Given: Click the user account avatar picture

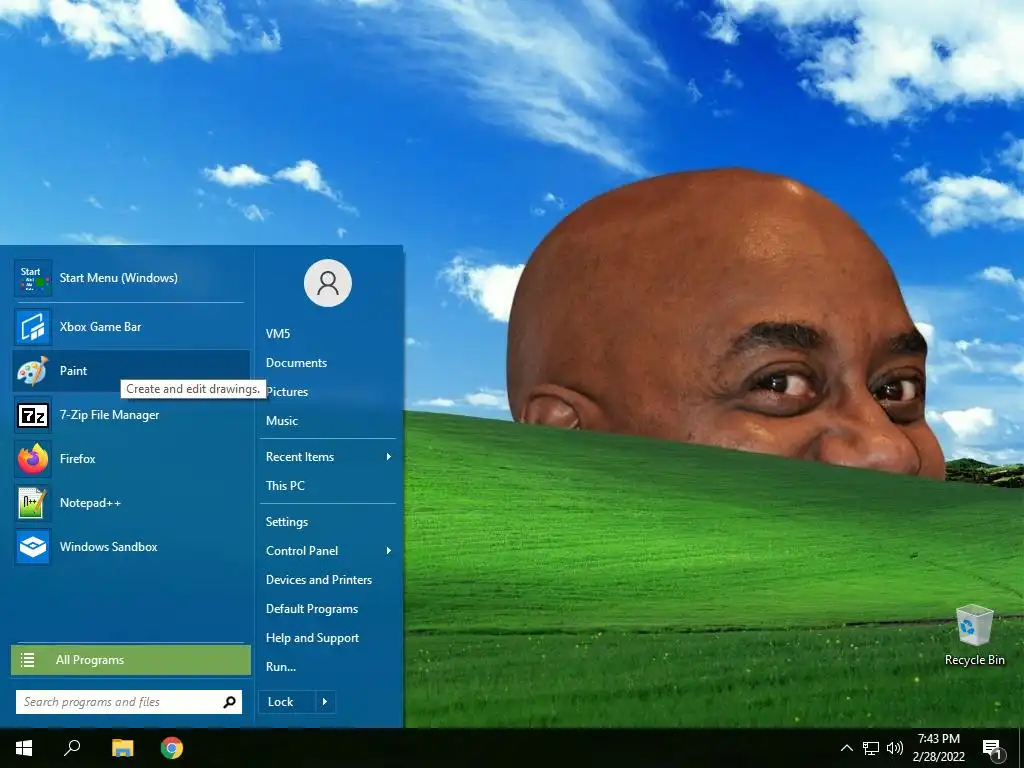Looking at the screenshot, I should [328, 283].
